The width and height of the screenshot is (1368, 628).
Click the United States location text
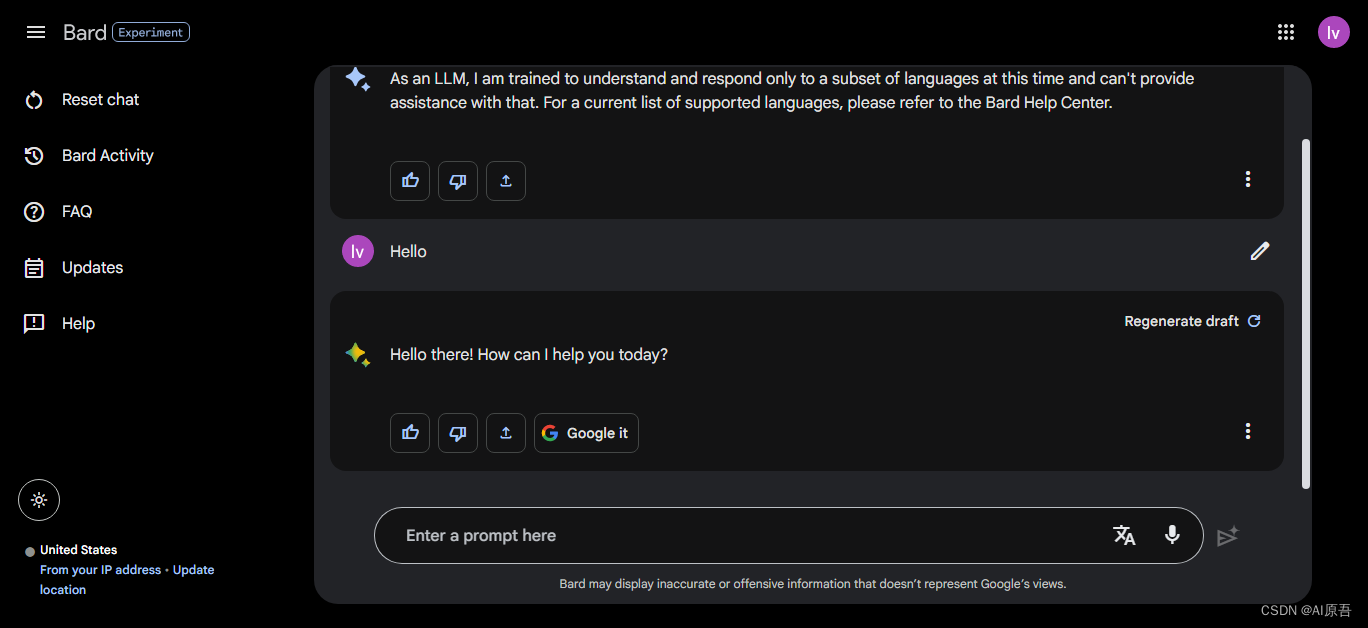tap(78, 550)
